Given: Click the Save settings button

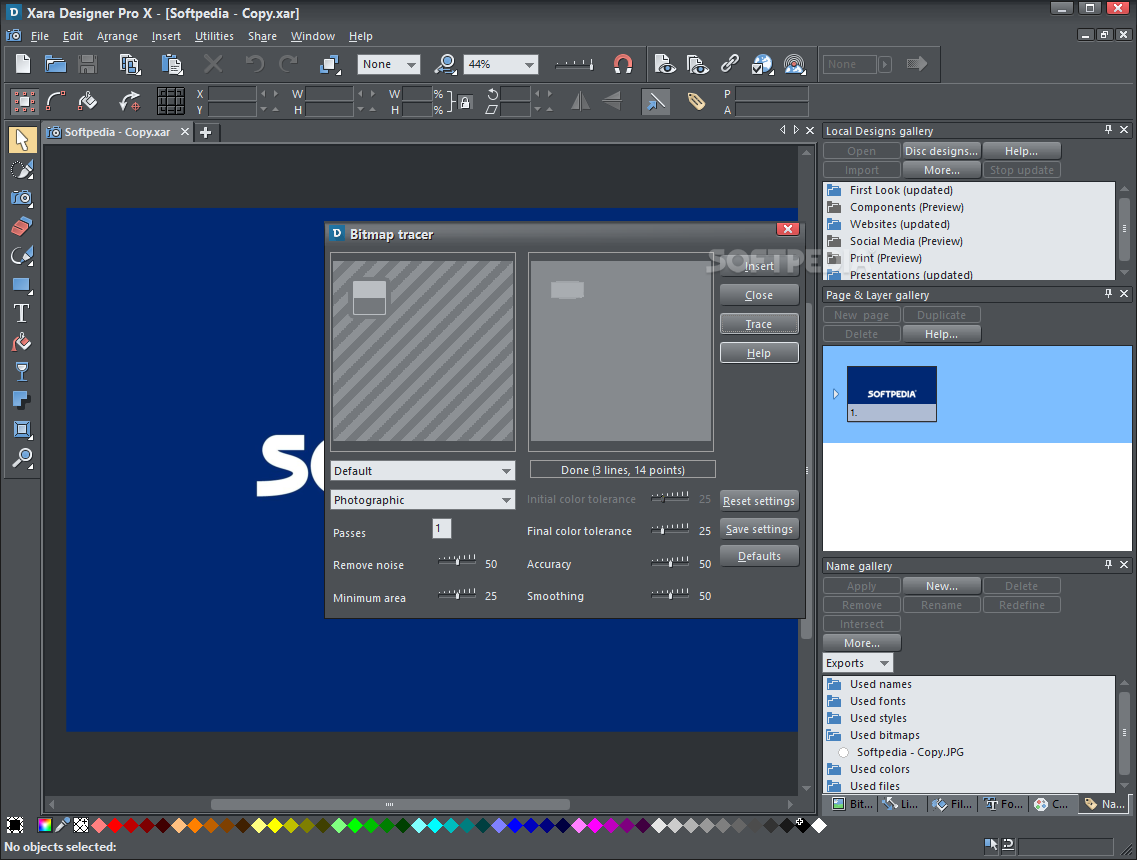Looking at the screenshot, I should pyautogui.click(x=759, y=529).
